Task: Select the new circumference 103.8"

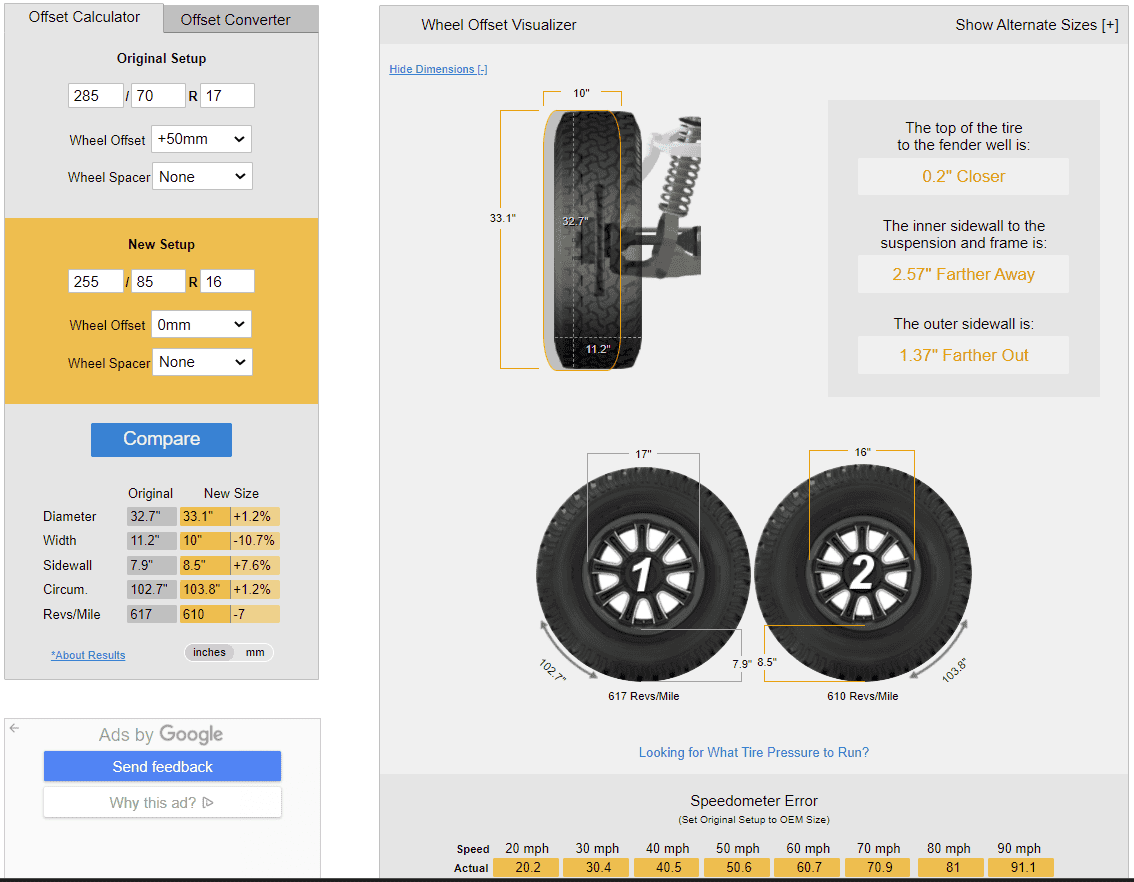Action: 205,589
